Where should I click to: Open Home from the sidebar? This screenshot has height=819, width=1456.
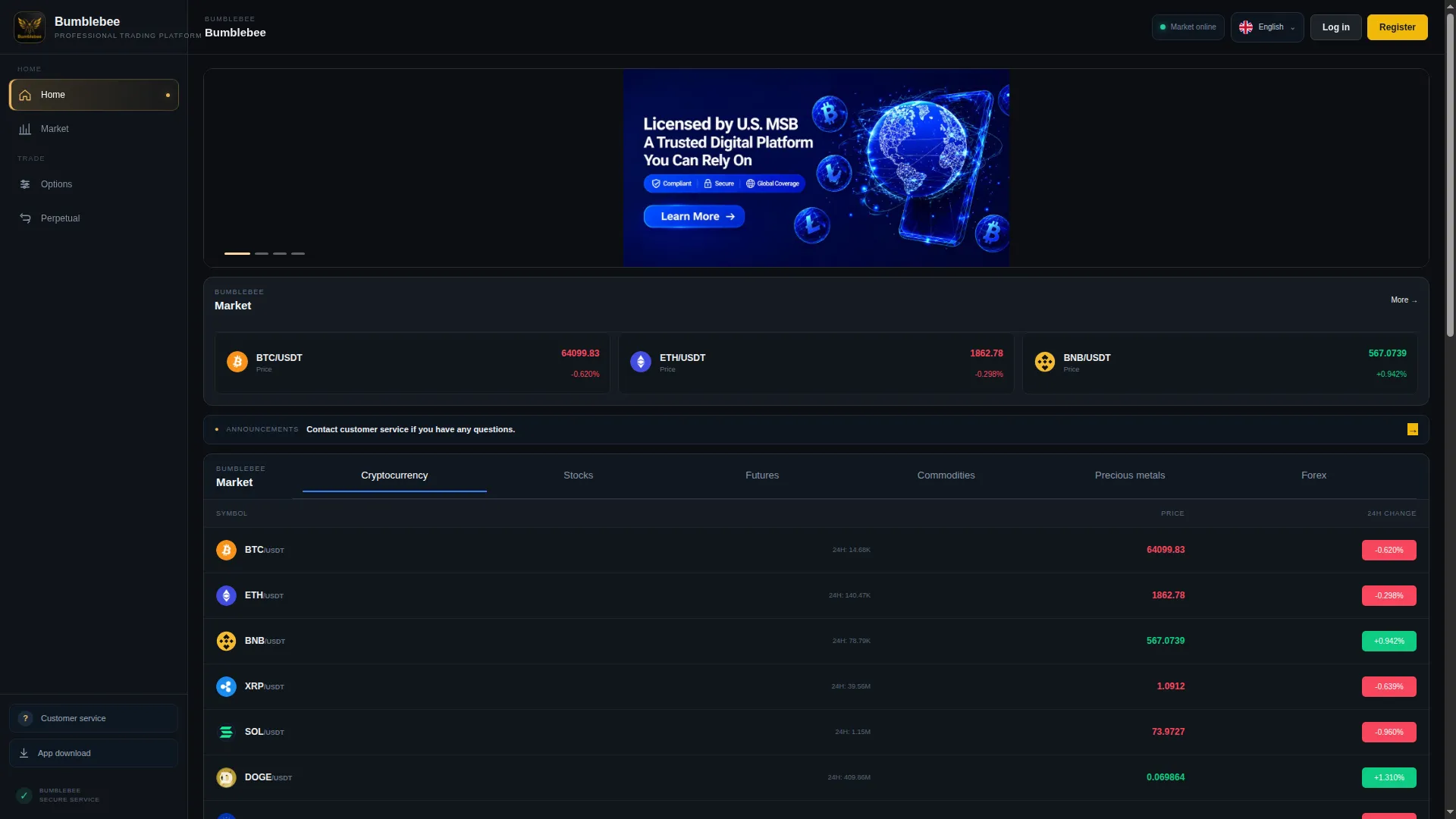point(94,95)
